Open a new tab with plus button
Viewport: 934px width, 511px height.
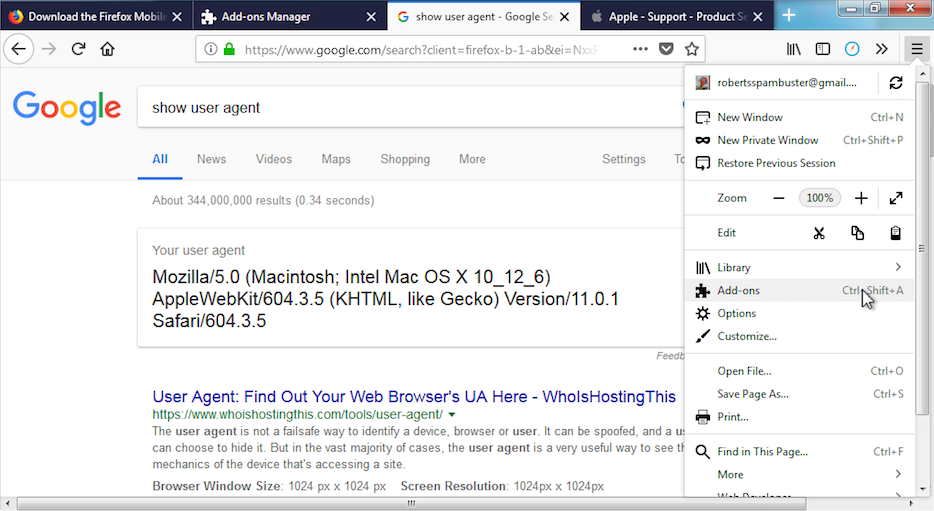pyautogui.click(x=789, y=16)
